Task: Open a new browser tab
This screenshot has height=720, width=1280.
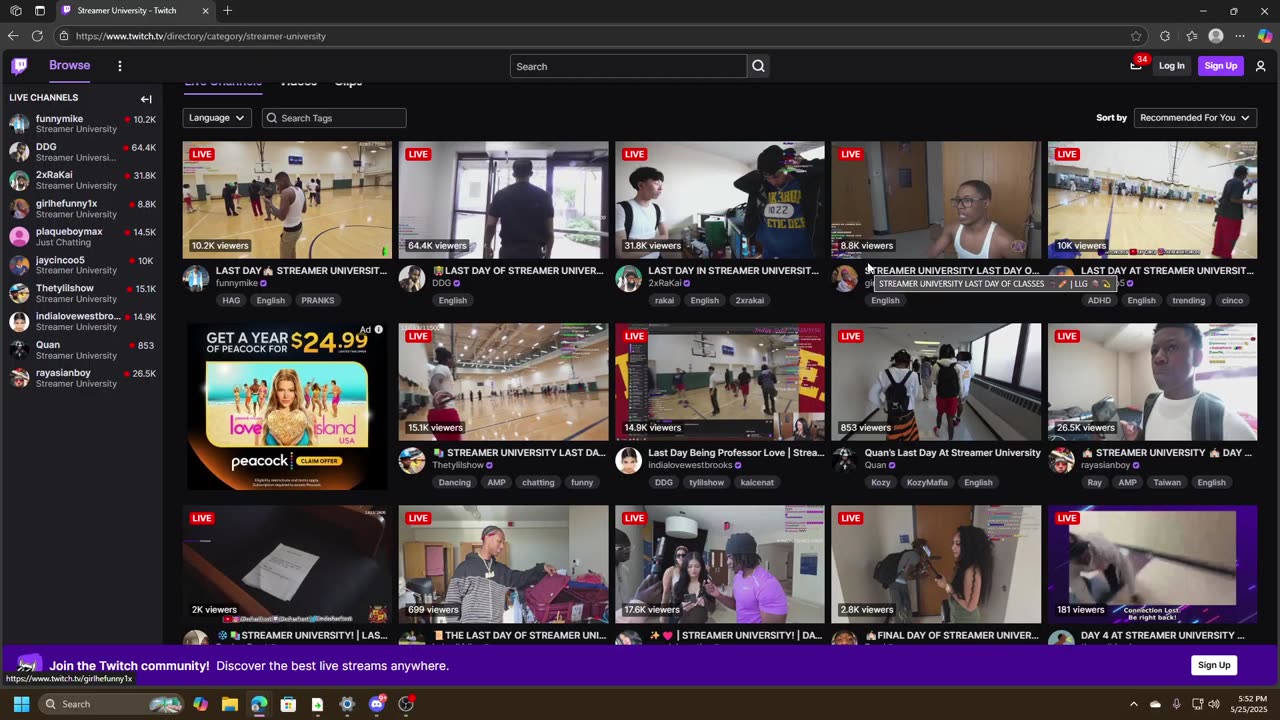Action: pyautogui.click(x=227, y=11)
